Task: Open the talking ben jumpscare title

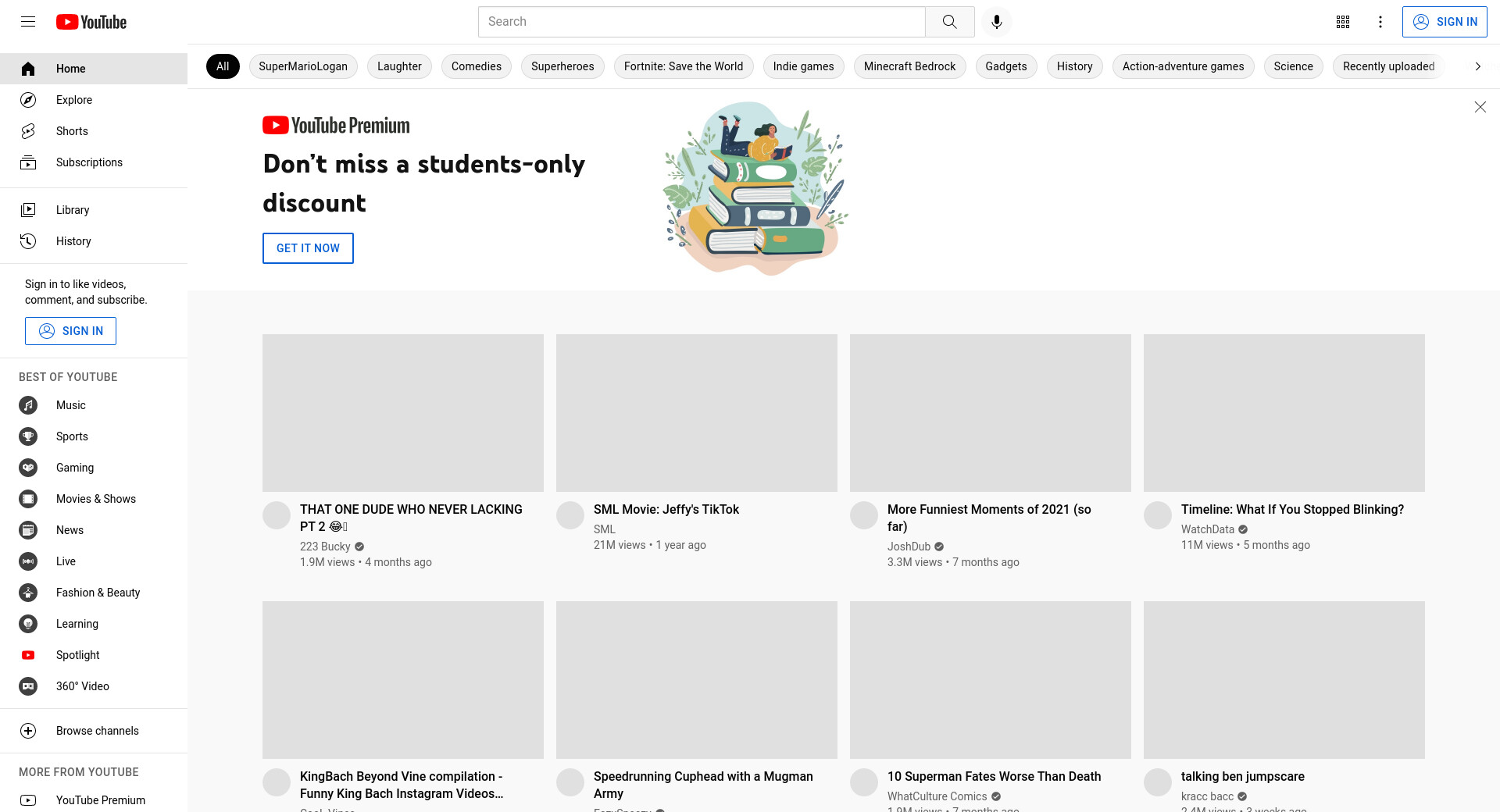Action: coord(1242,776)
